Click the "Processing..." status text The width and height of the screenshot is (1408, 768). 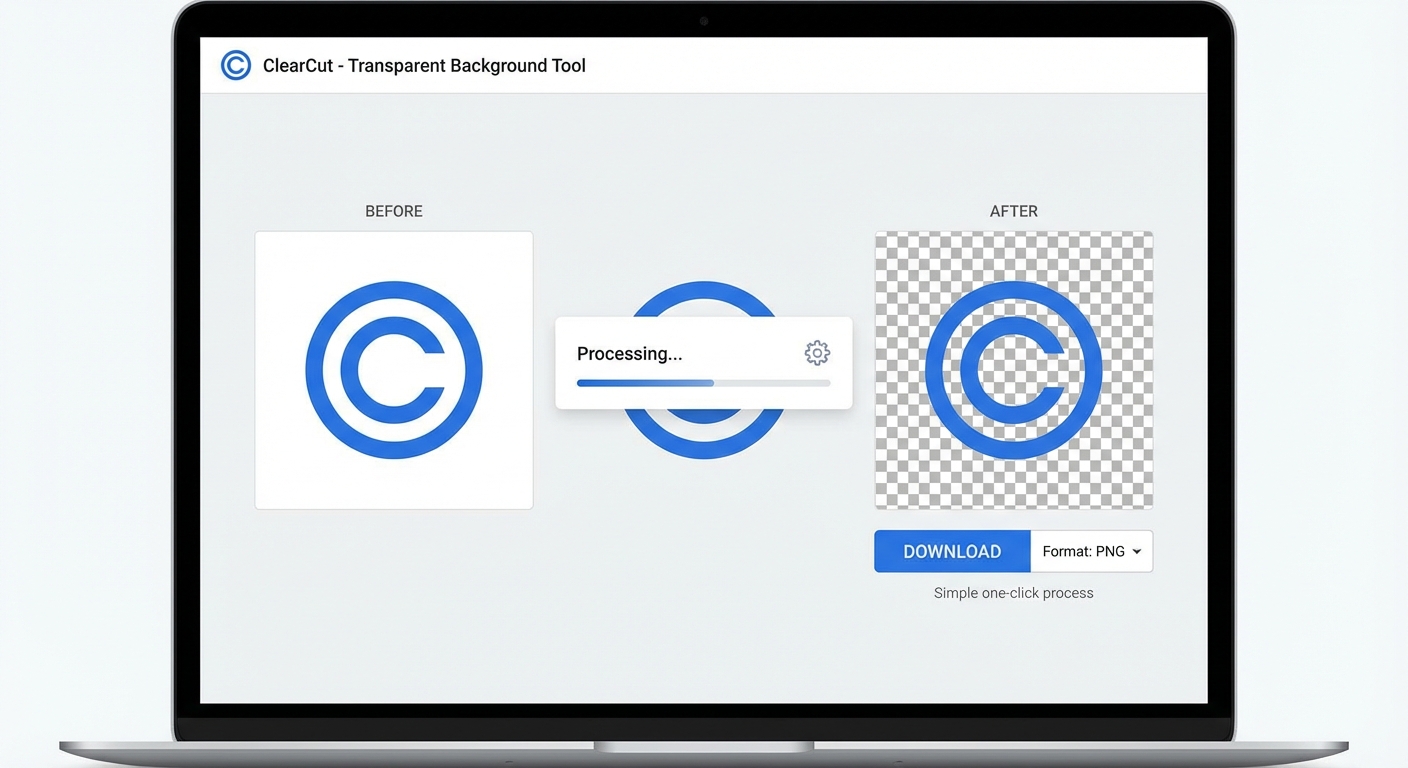pos(629,354)
